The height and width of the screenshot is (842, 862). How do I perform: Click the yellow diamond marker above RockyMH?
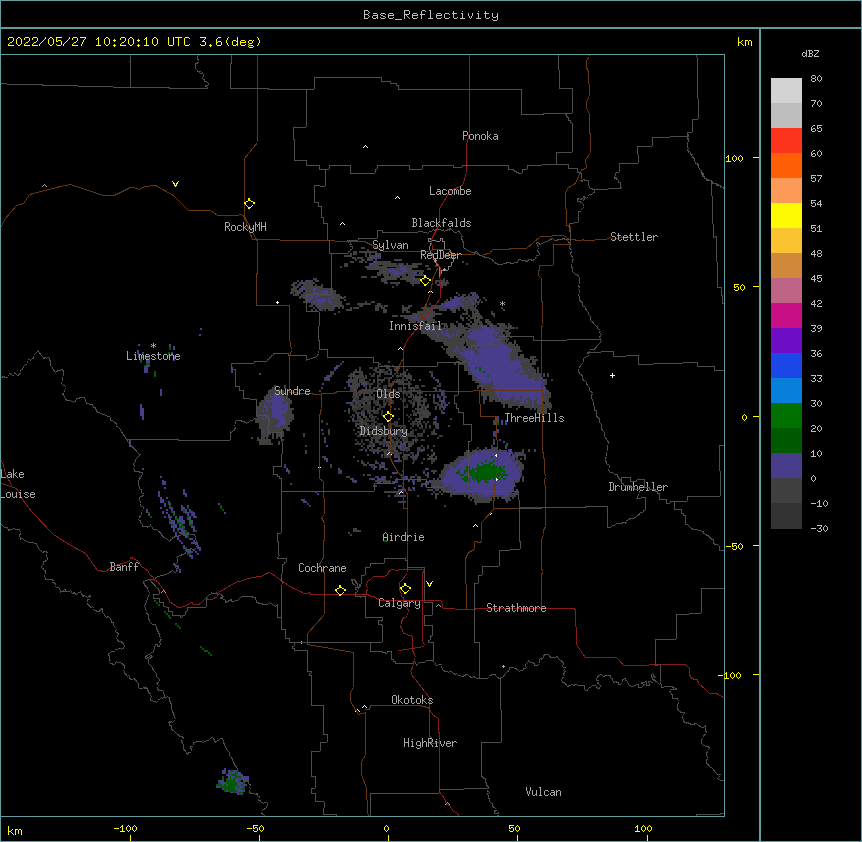click(x=249, y=204)
